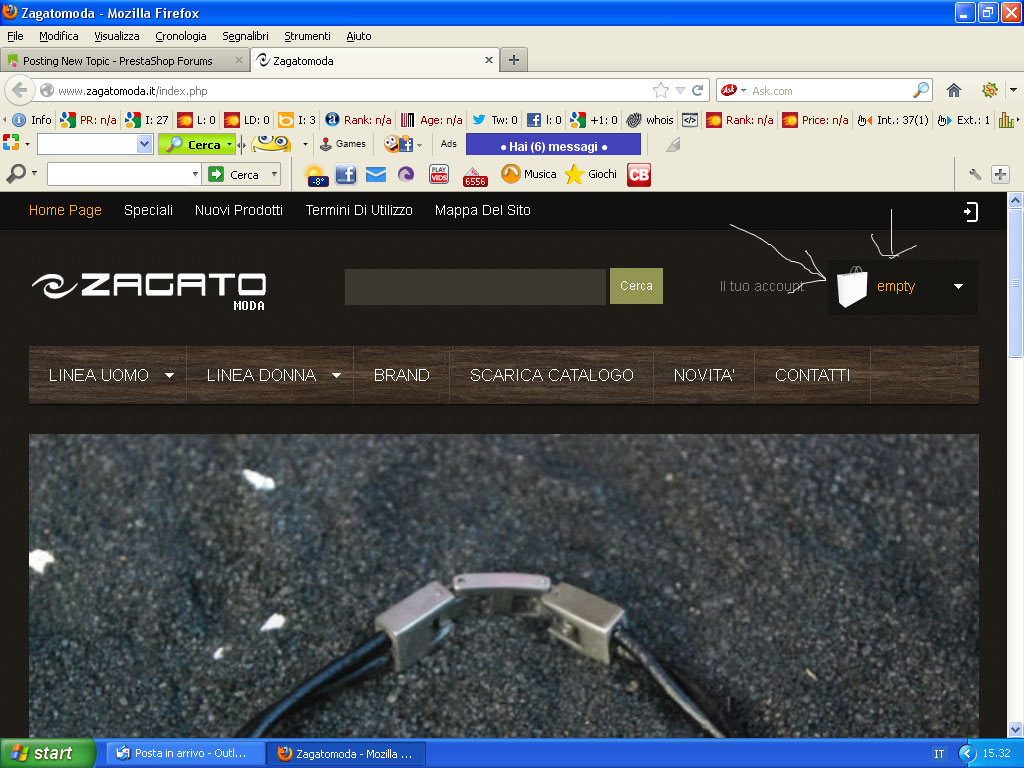The image size is (1024, 768).
Task: Click the Games joystick toolbar item
Action: [342, 144]
